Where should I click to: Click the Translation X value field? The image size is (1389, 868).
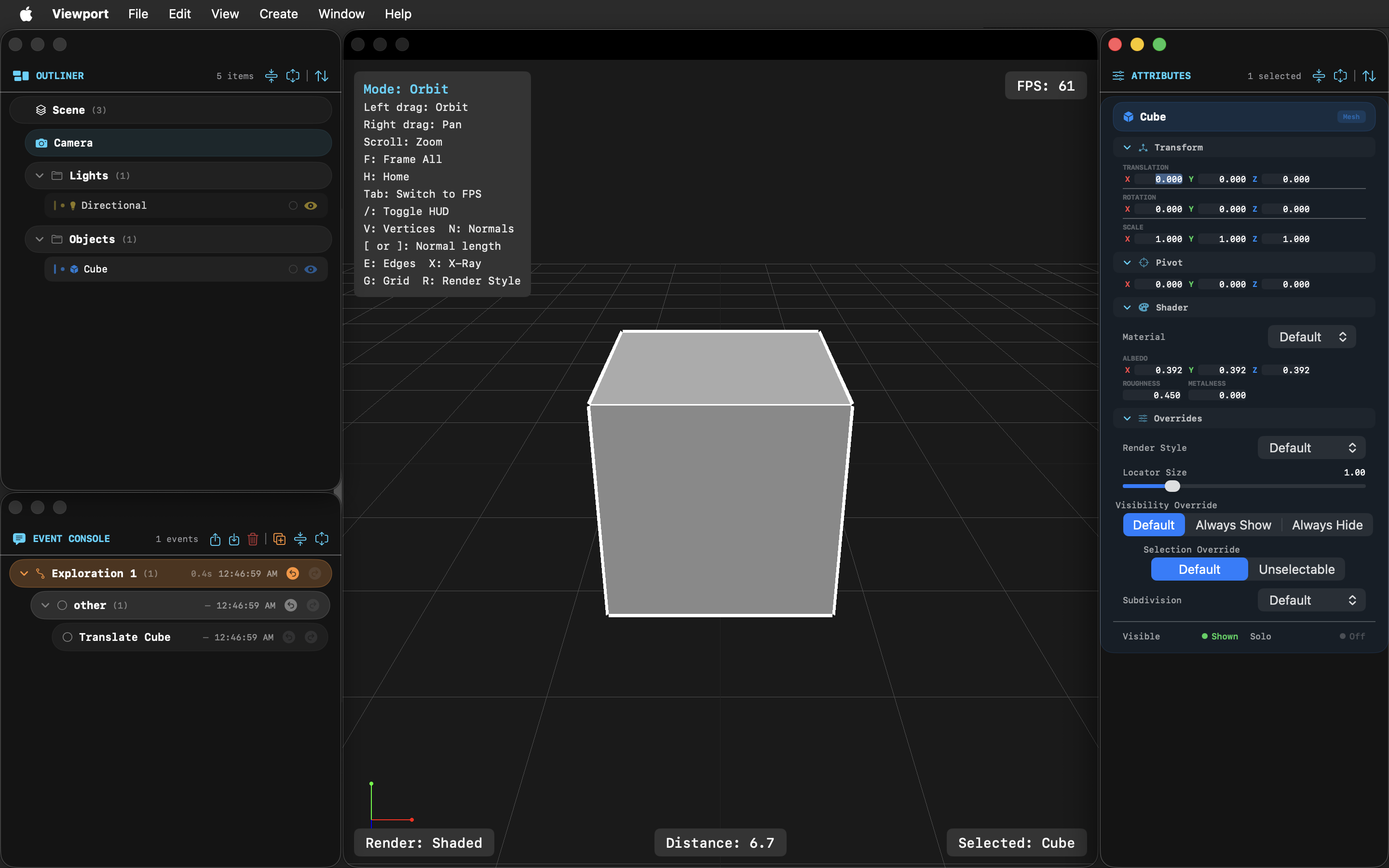tap(1159, 180)
